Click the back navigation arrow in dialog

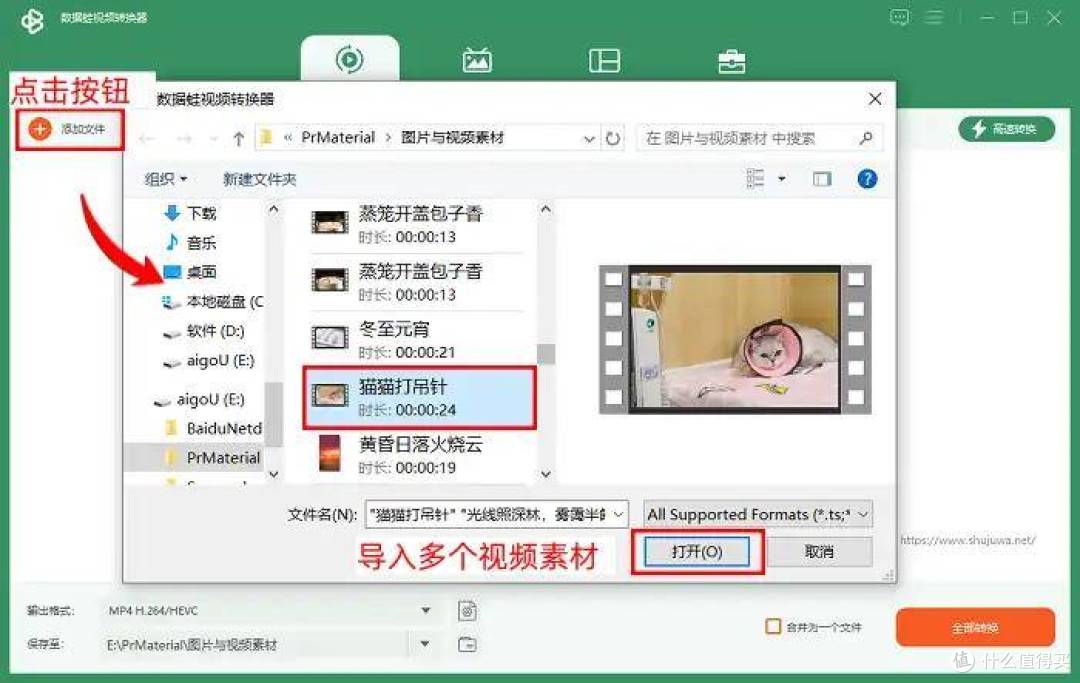[146, 139]
